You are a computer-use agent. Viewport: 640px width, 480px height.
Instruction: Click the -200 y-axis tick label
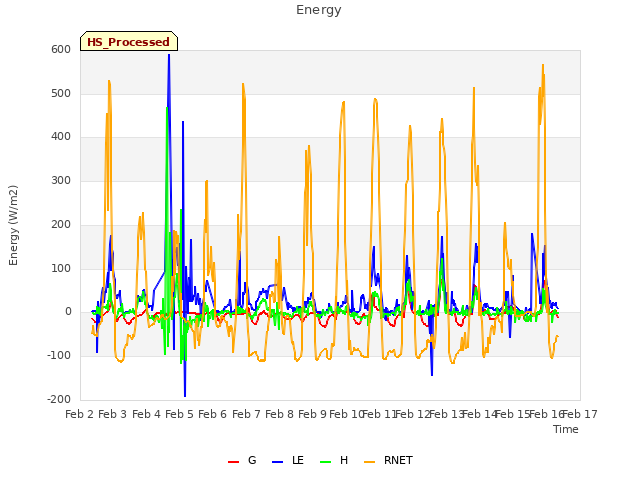(59, 399)
